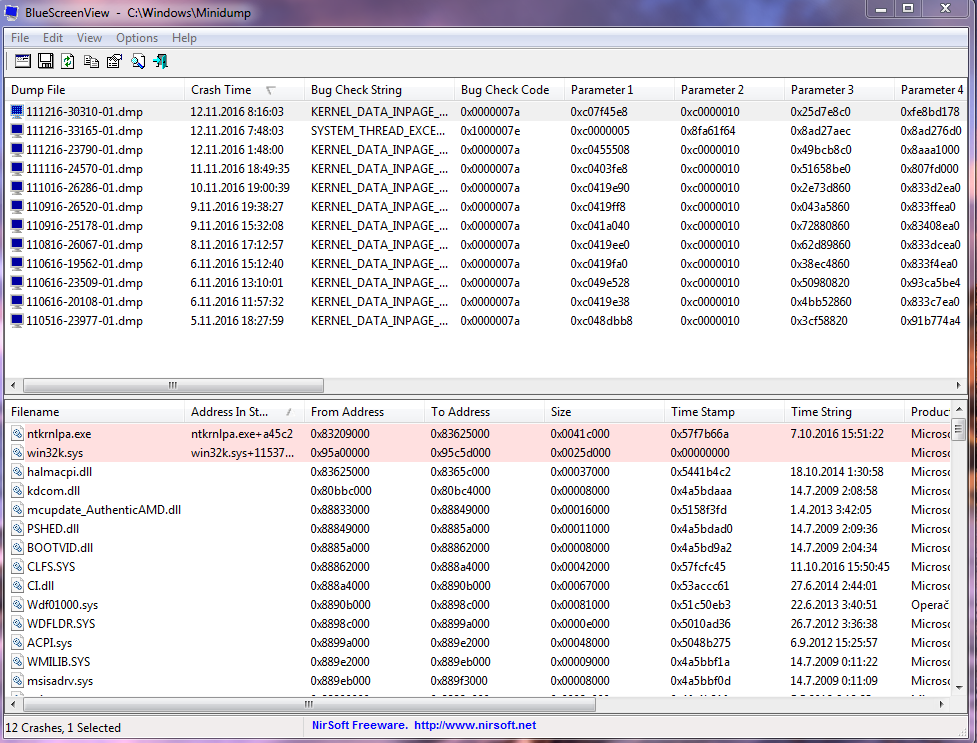
Task: Click the dump icon beside 110516-23977-01.dmp
Action: [17, 321]
